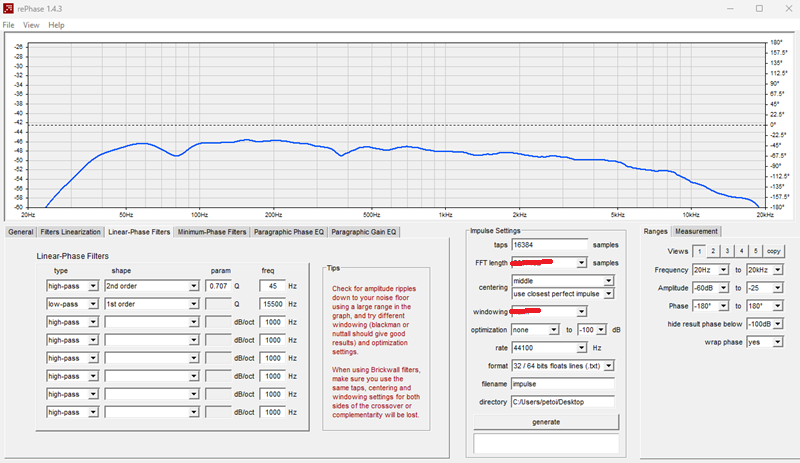800x463 pixels.
Task: Switch to the Filters Linearization tab
Action: coord(70,232)
